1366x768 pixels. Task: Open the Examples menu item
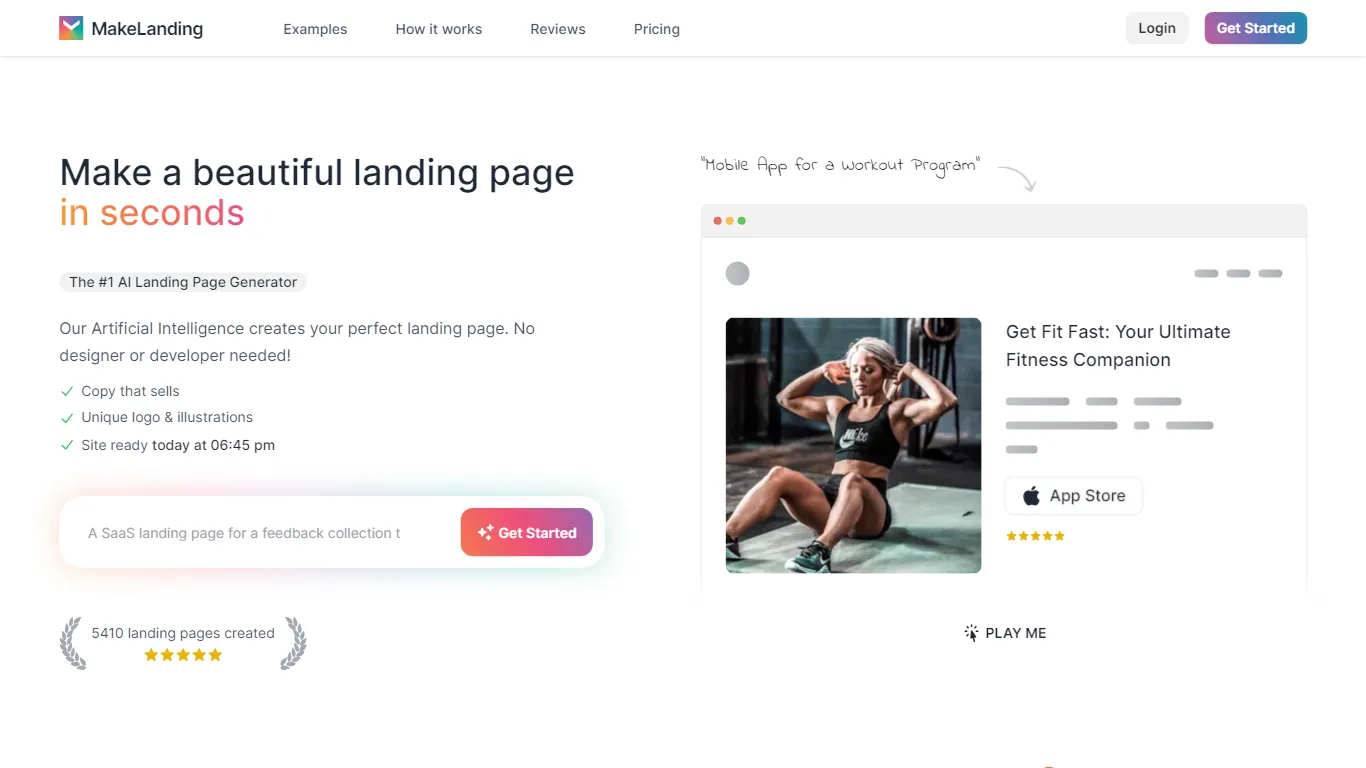pyautogui.click(x=315, y=29)
